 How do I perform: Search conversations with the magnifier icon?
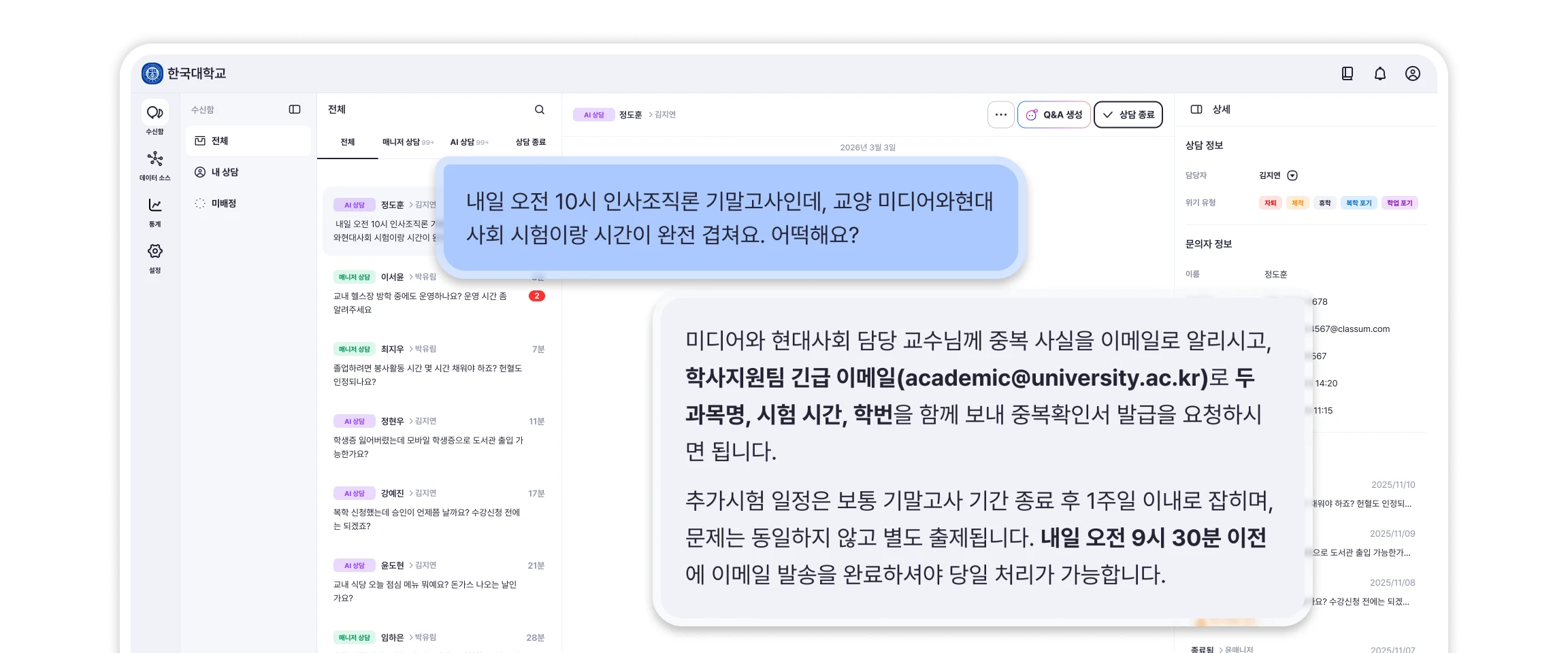pyautogui.click(x=540, y=110)
